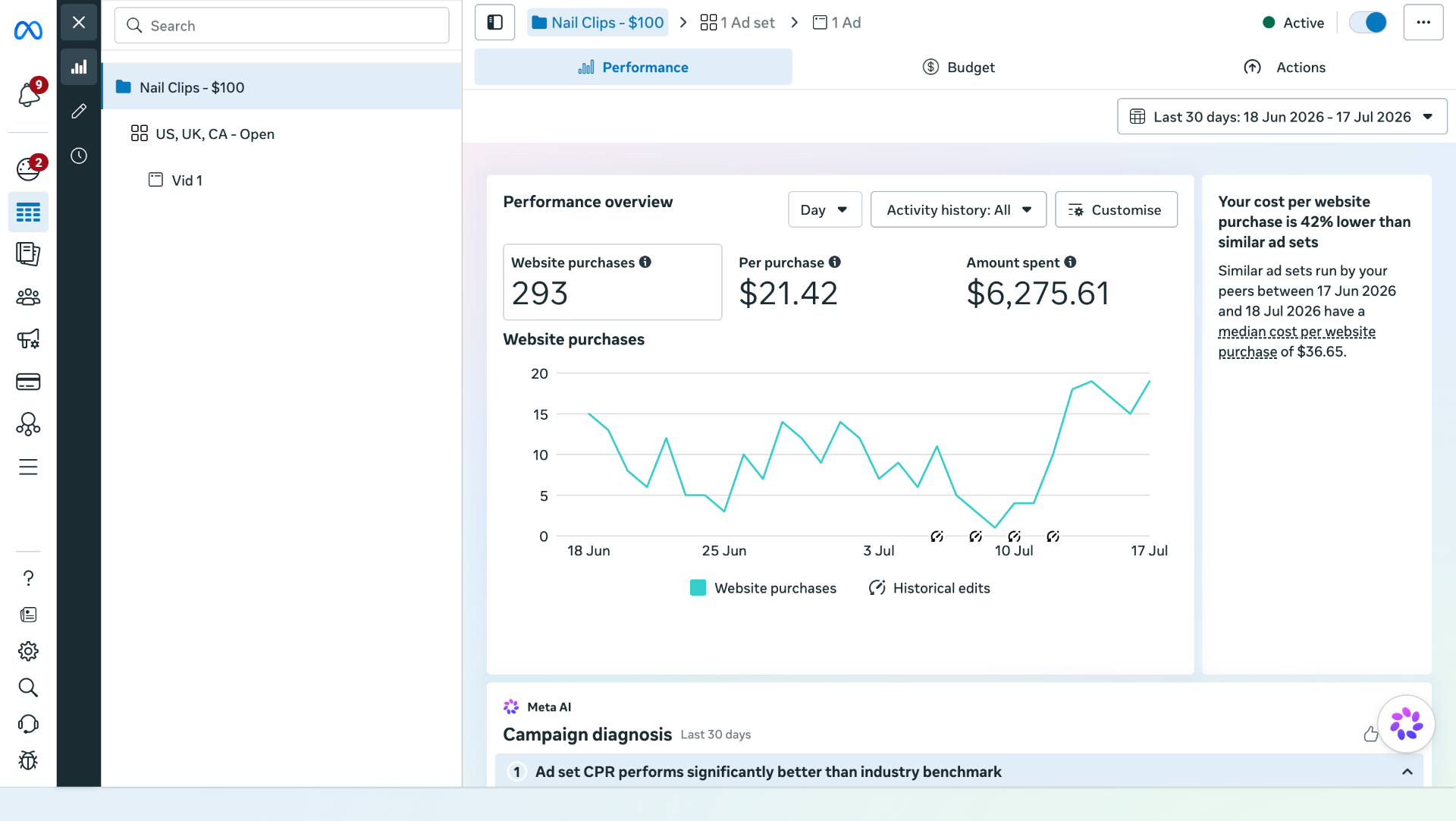This screenshot has width=1456, height=821.
Task: Click the Search input field
Action: tap(281, 26)
